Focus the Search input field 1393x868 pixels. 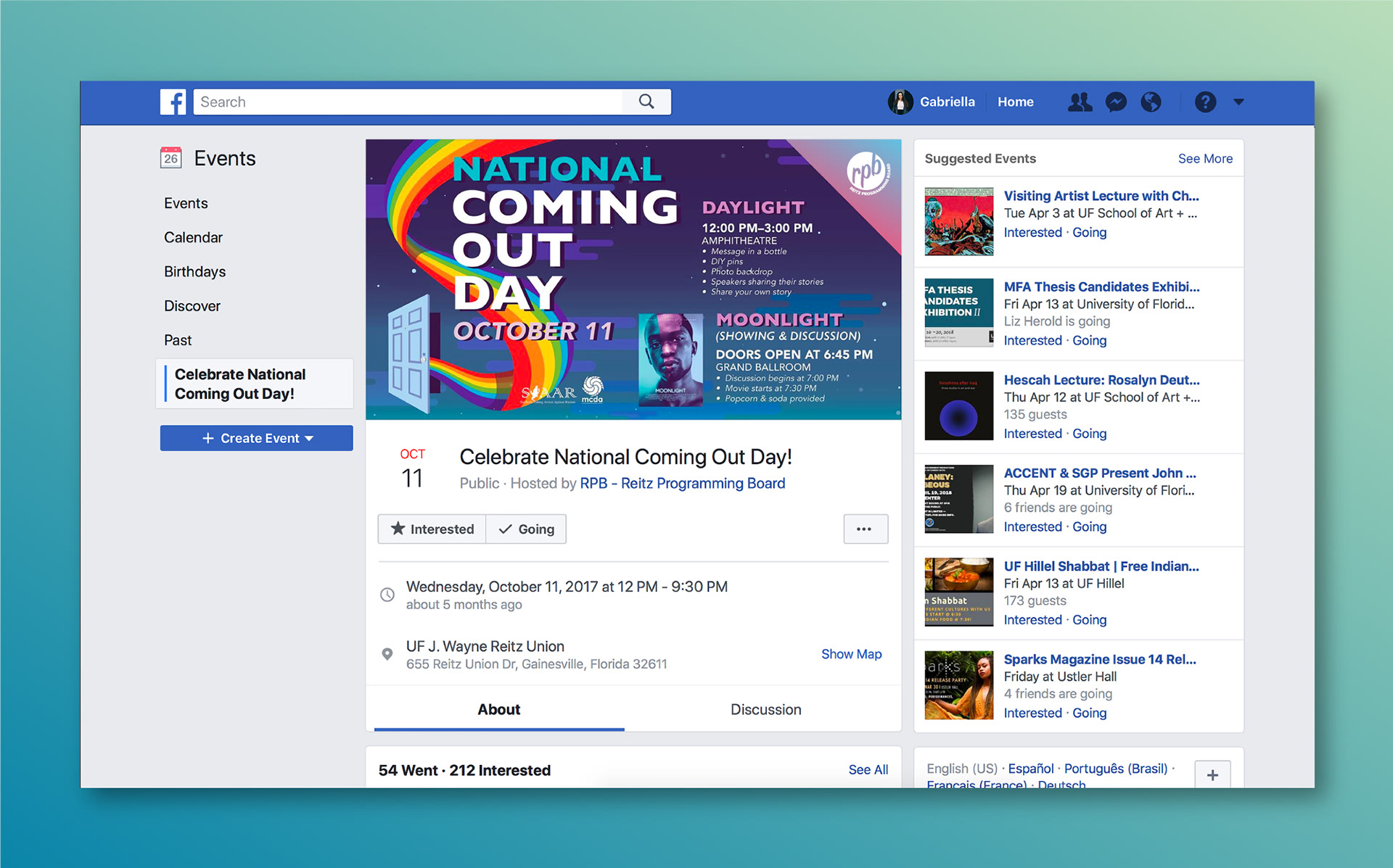(x=408, y=102)
